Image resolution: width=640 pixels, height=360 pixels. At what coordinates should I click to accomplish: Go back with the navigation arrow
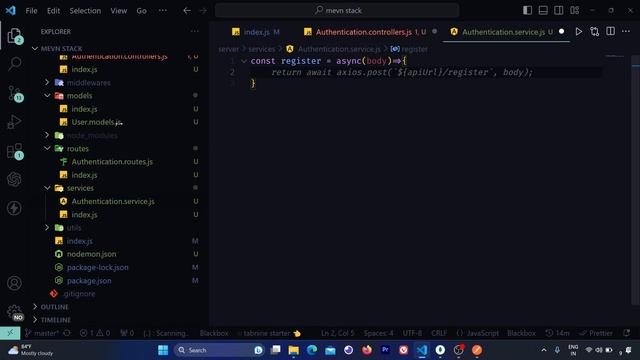[187, 11]
